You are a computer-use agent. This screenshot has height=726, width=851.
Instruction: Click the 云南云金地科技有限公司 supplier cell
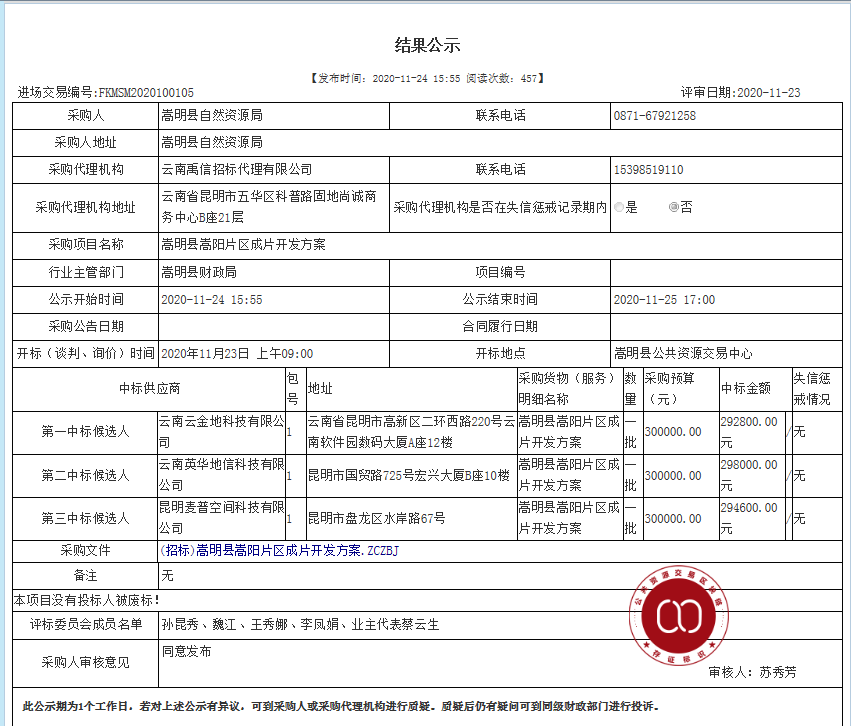[x=221, y=432]
